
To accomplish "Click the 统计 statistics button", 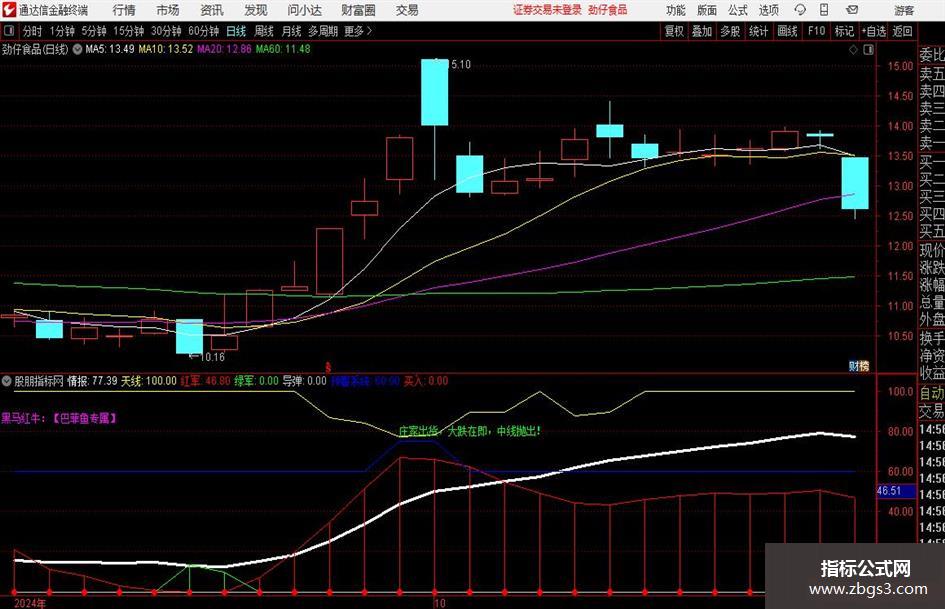I will [758, 31].
